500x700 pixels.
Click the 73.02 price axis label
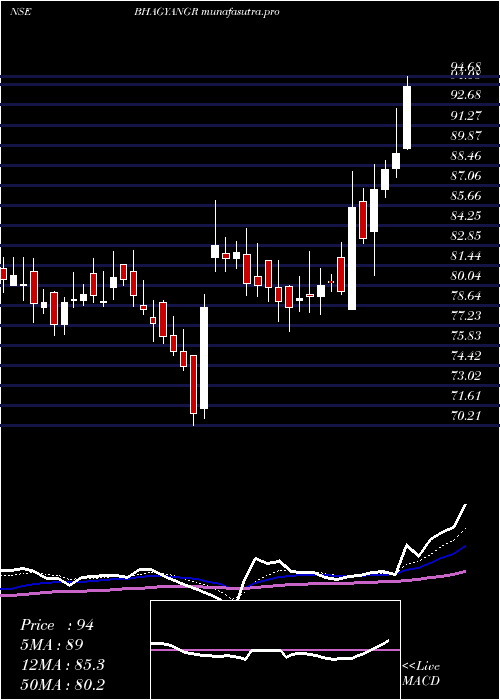(466, 375)
